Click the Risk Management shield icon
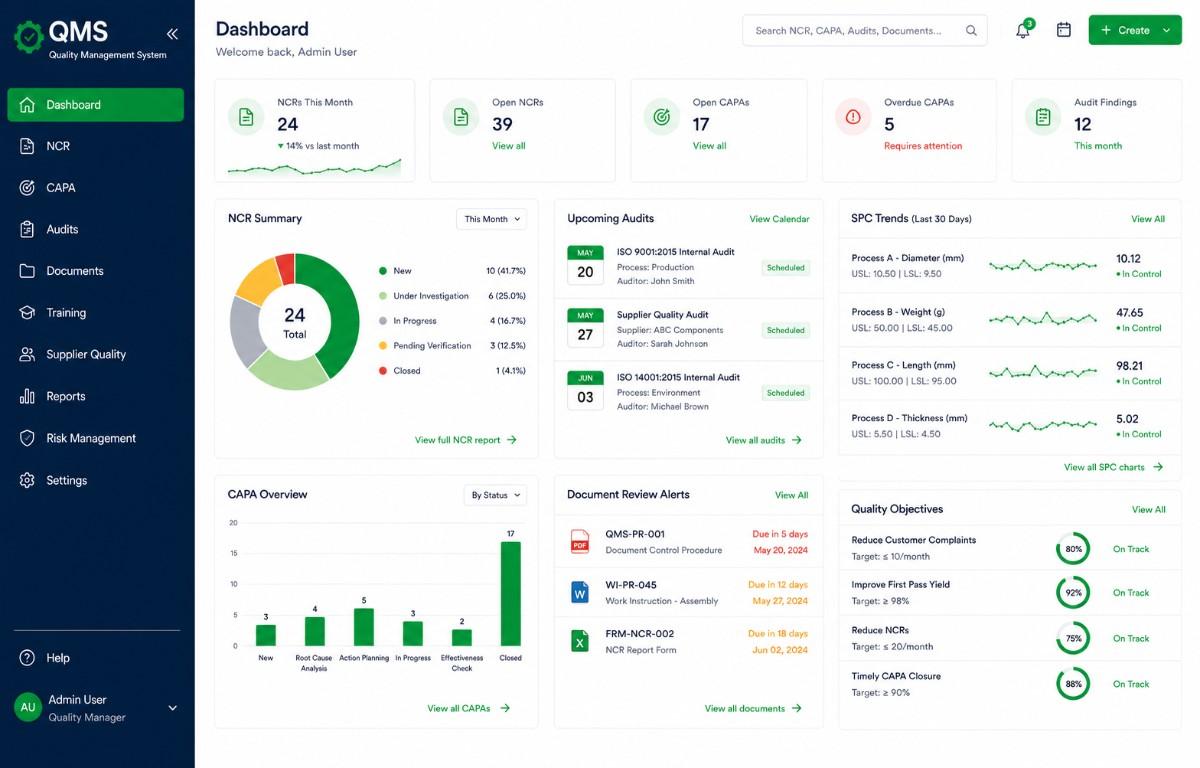The image size is (1200, 768). [27, 438]
